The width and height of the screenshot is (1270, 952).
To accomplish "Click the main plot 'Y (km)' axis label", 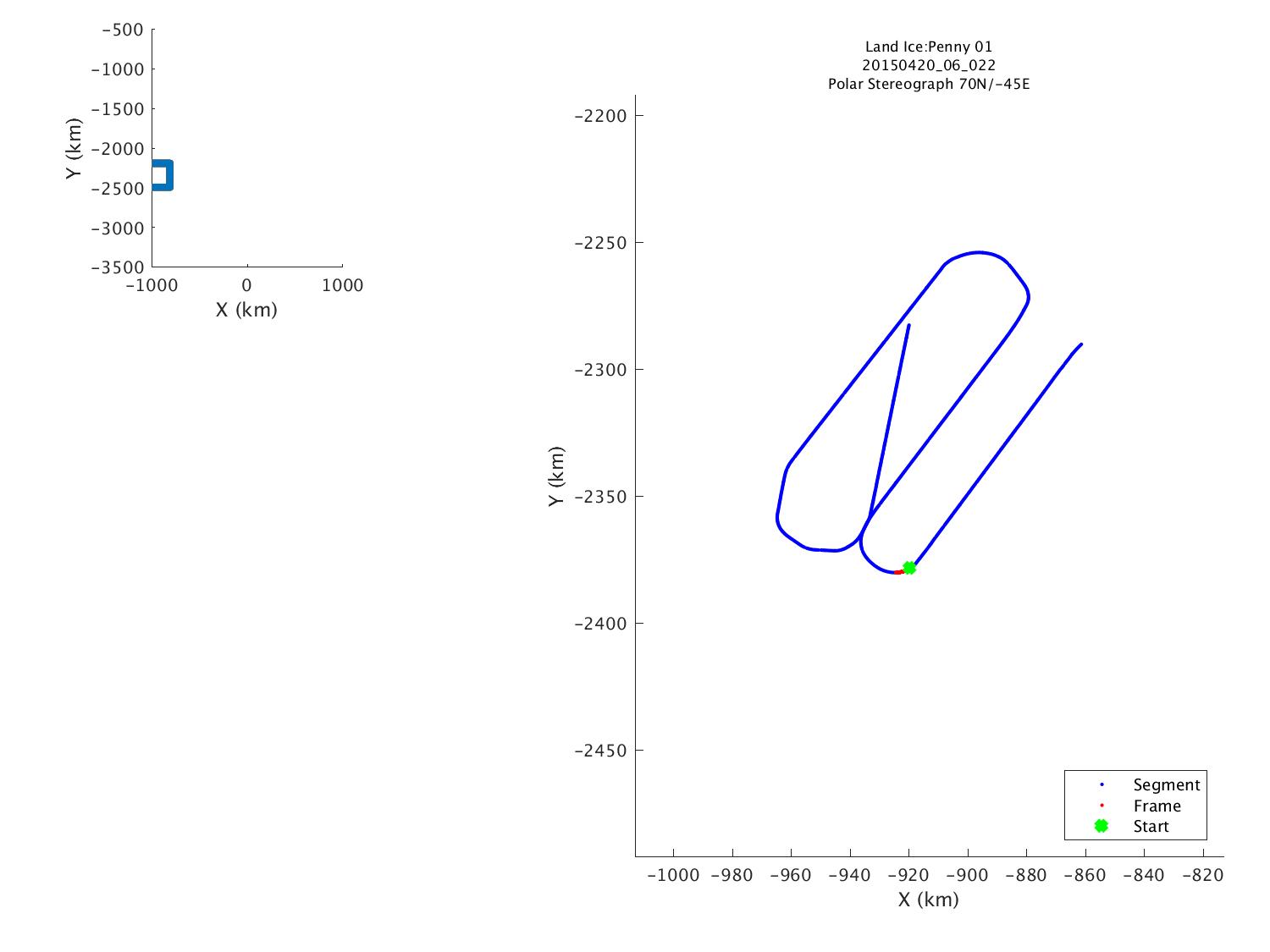I will 555,476.
